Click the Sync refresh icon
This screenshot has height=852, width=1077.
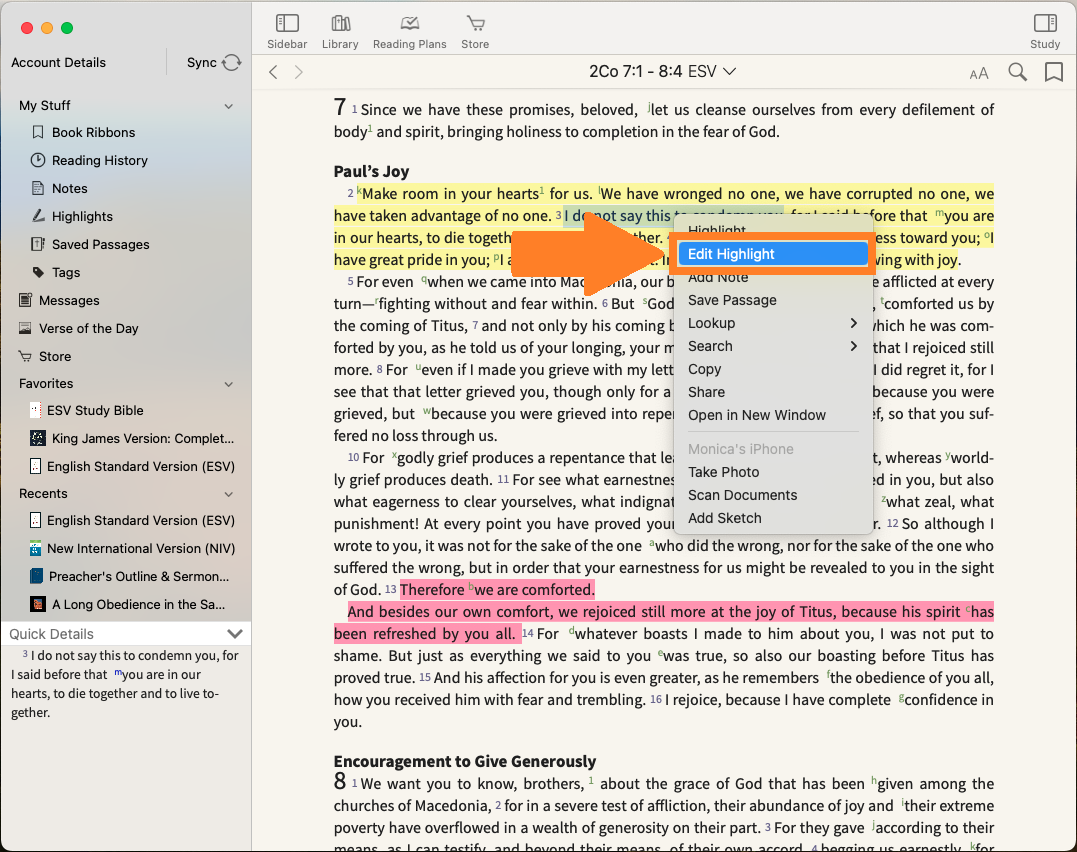(x=232, y=62)
